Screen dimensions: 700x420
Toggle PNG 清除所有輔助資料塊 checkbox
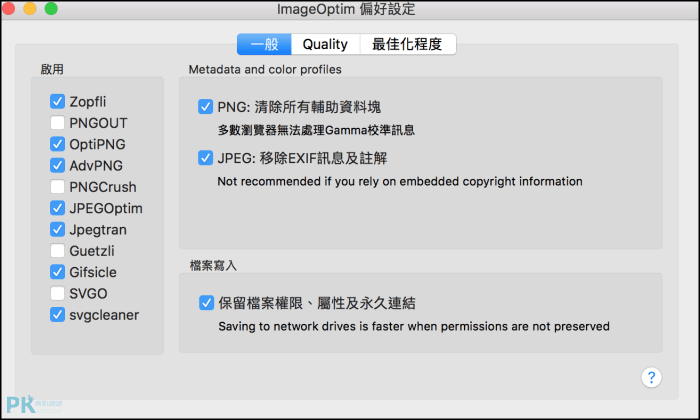[x=205, y=107]
